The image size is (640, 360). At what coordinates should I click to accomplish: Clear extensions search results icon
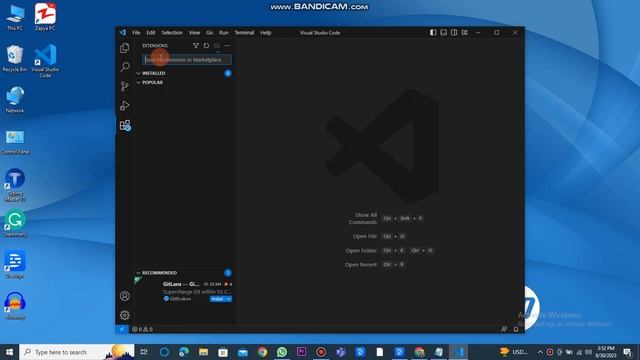click(x=217, y=46)
